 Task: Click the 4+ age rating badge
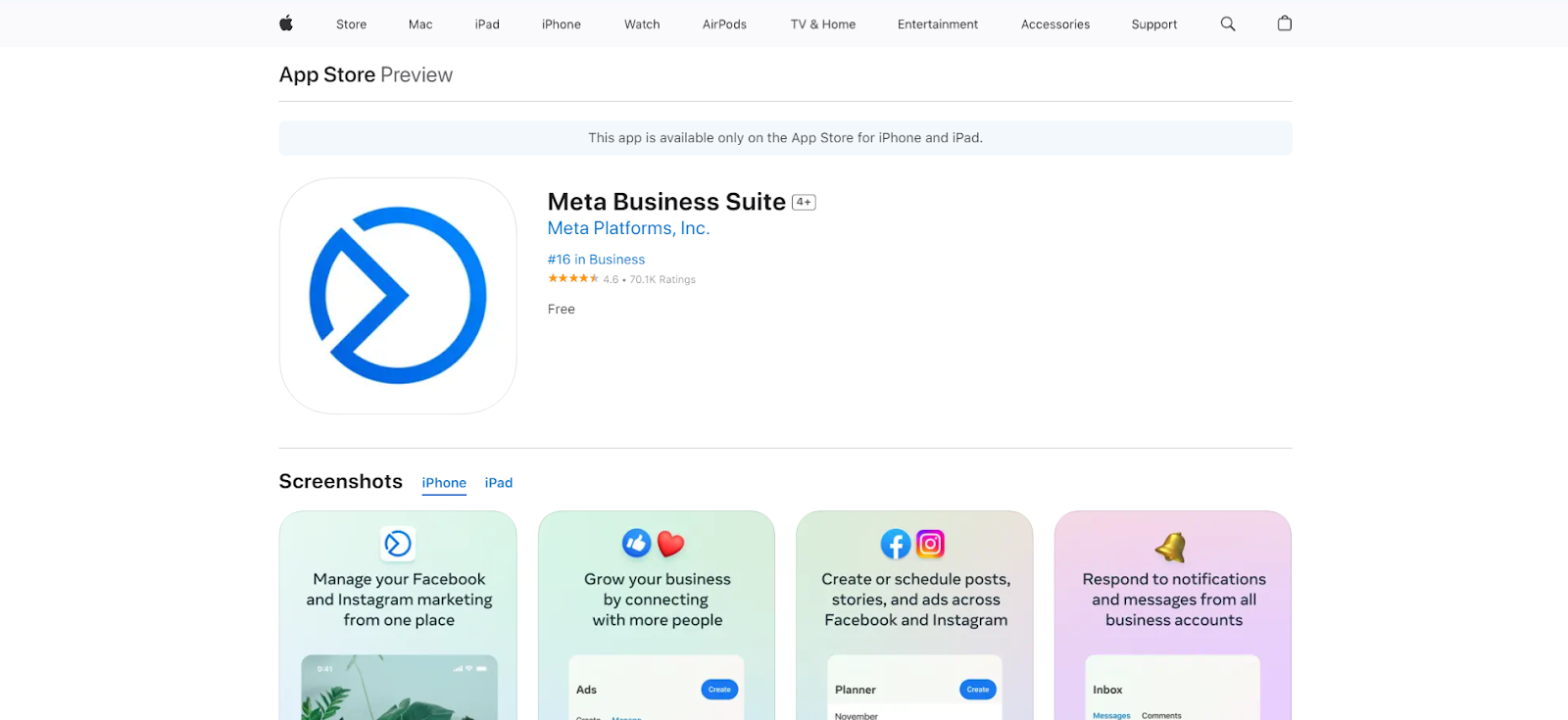click(x=804, y=202)
